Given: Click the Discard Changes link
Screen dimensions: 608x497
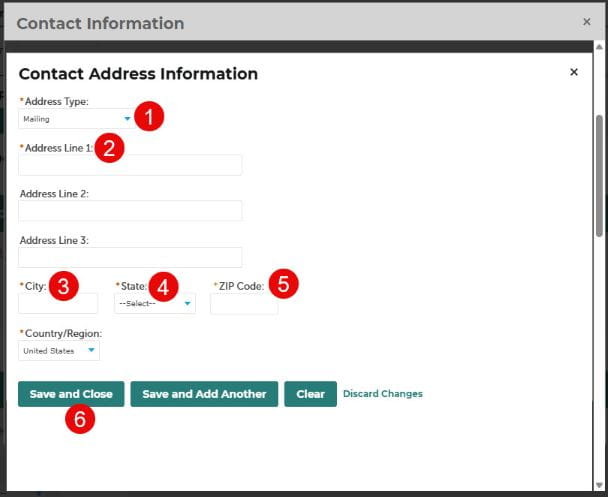Looking at the screenshot, I should pyautogui.click(x=383, y=393).
